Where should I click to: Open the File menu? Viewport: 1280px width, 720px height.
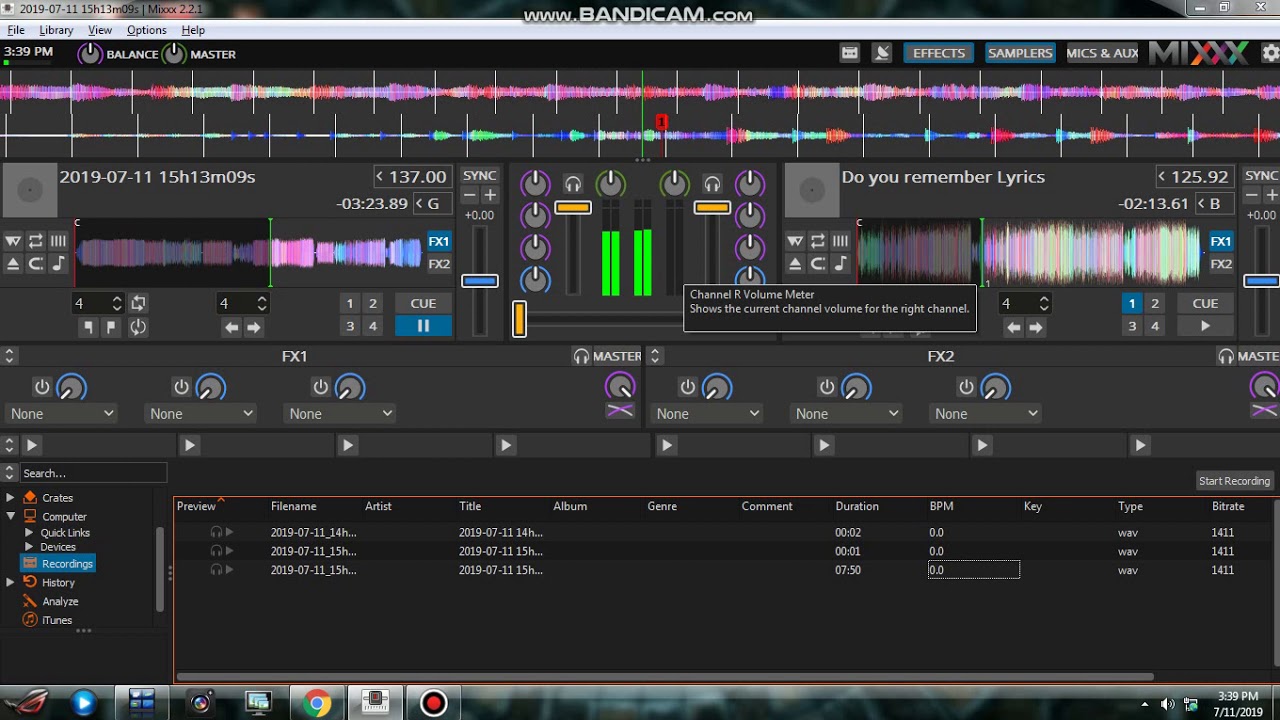click(16, 30)
